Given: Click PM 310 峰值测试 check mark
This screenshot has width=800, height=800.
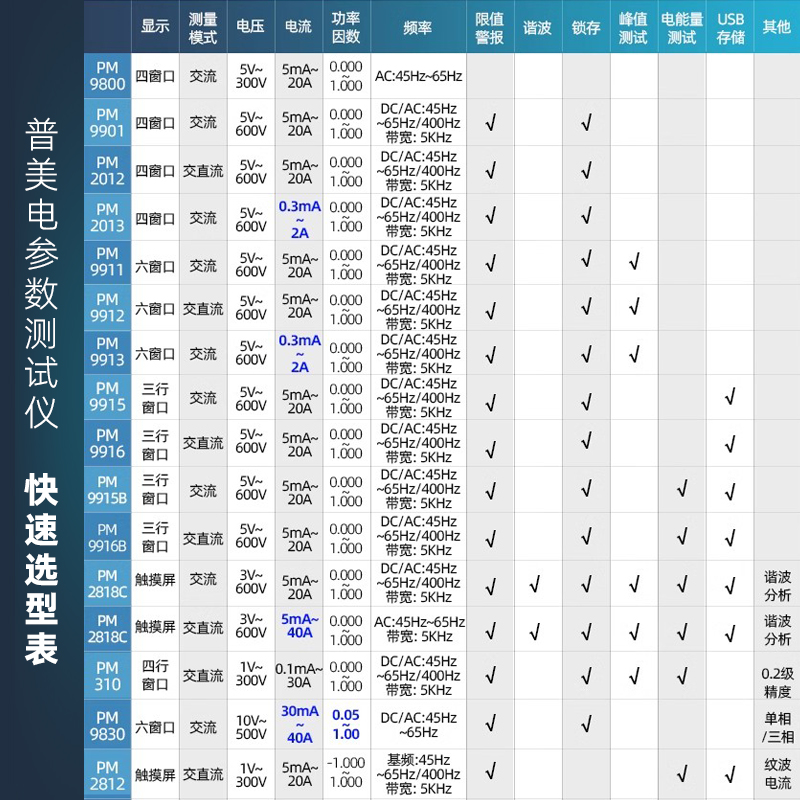Looking at the screenshot, I should (634, 676).
